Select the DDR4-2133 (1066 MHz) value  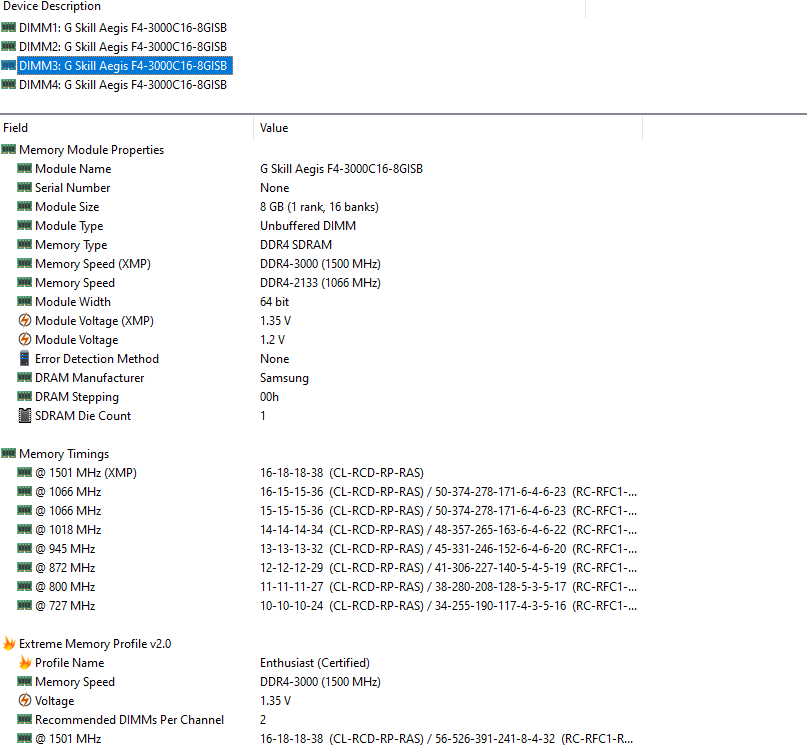tap(320, 283)
